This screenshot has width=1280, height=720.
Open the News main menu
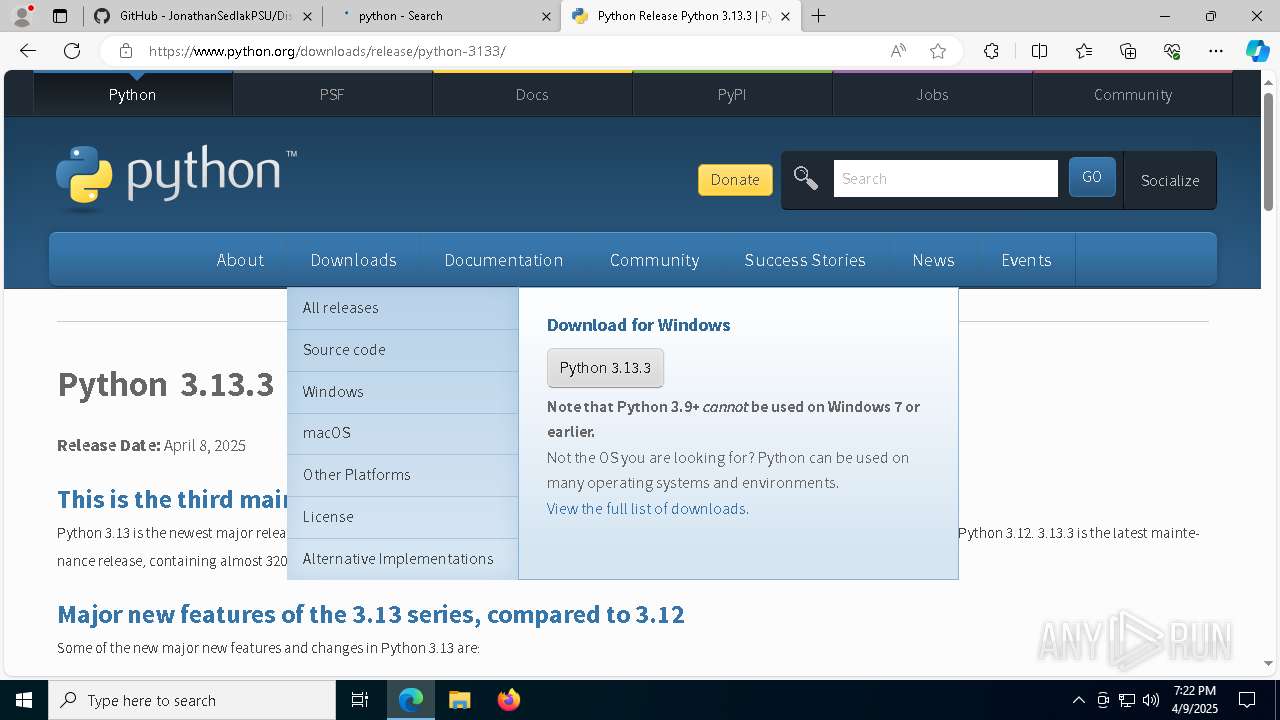[x=933, y=260]
